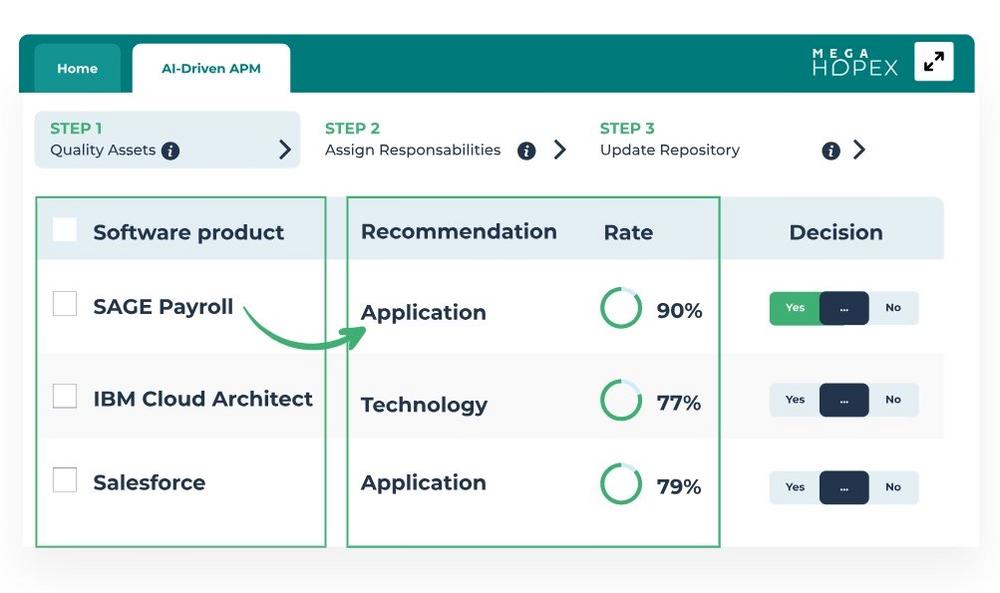Switch to the Home tab

point(77,69)
